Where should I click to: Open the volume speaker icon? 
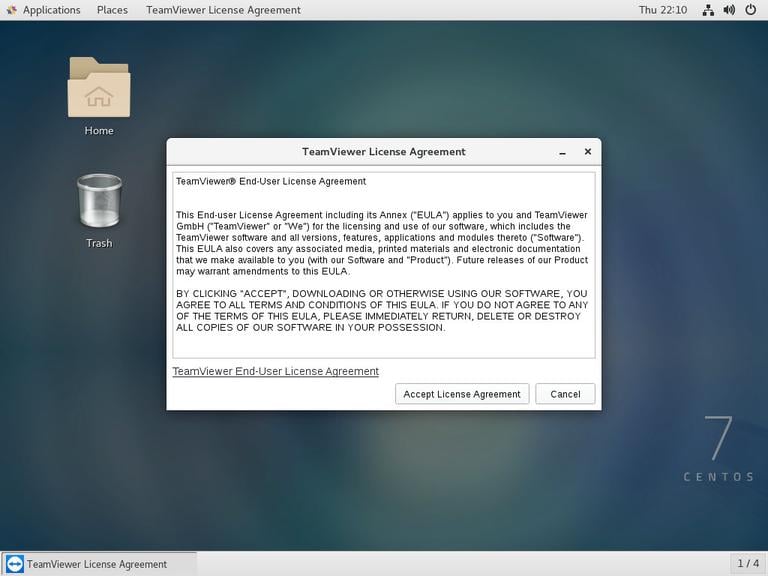coord(729,10)
